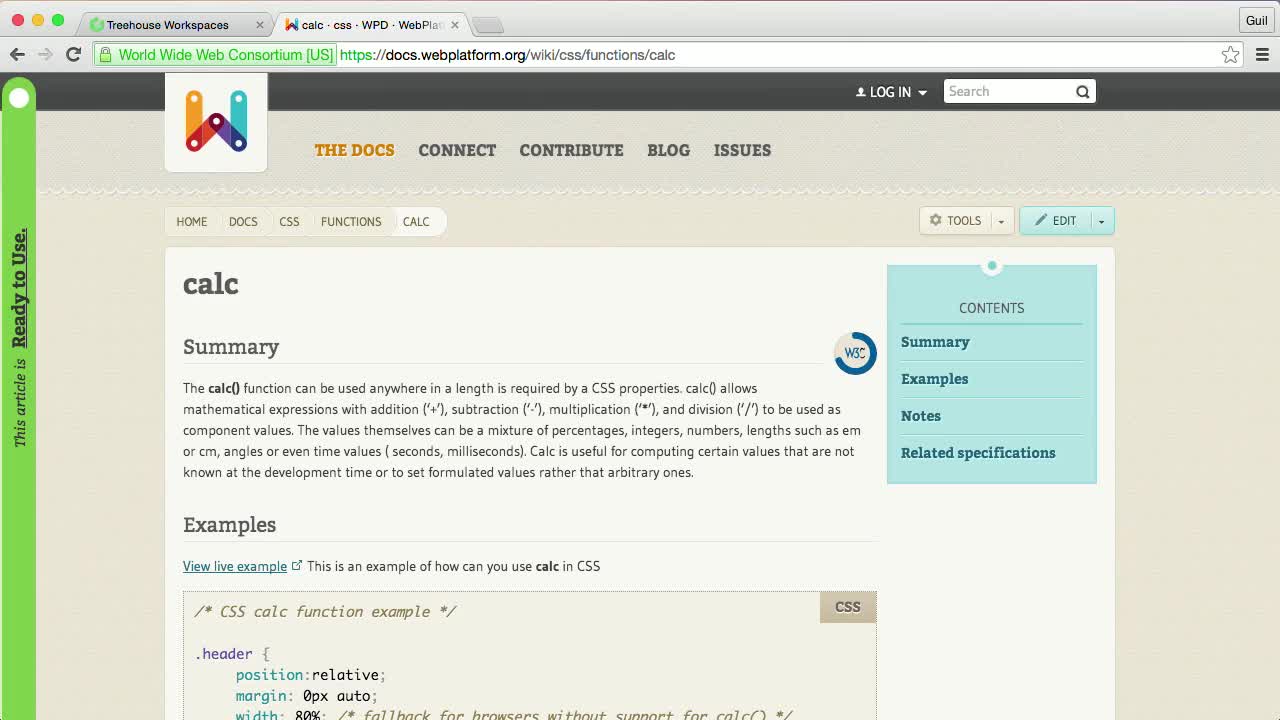Select CONTRIBUTE in the navigation menu
The width and height of the screenshot is (1280, 720).
pos(571,150)
